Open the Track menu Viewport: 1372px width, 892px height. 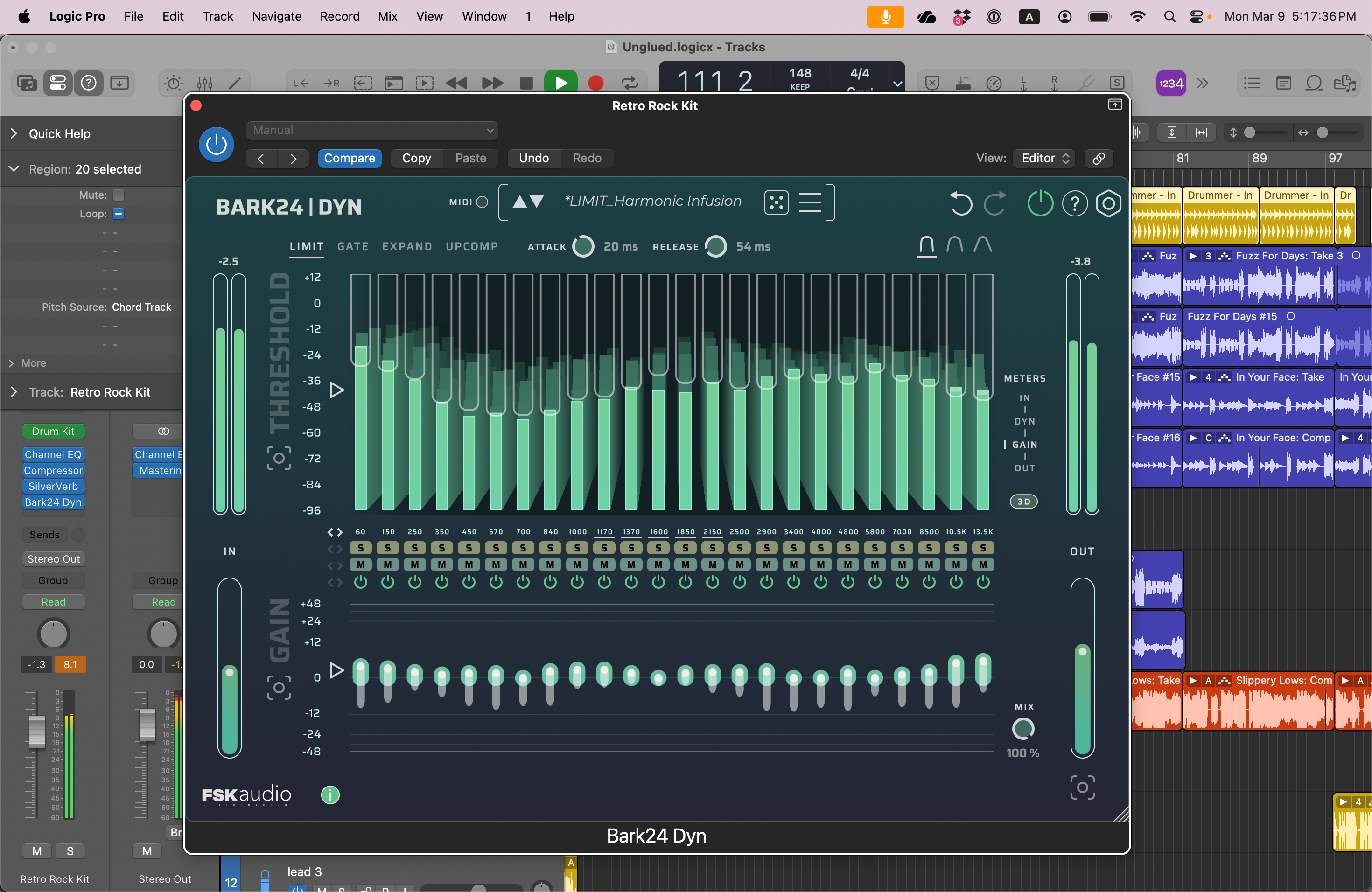[217, 16]
